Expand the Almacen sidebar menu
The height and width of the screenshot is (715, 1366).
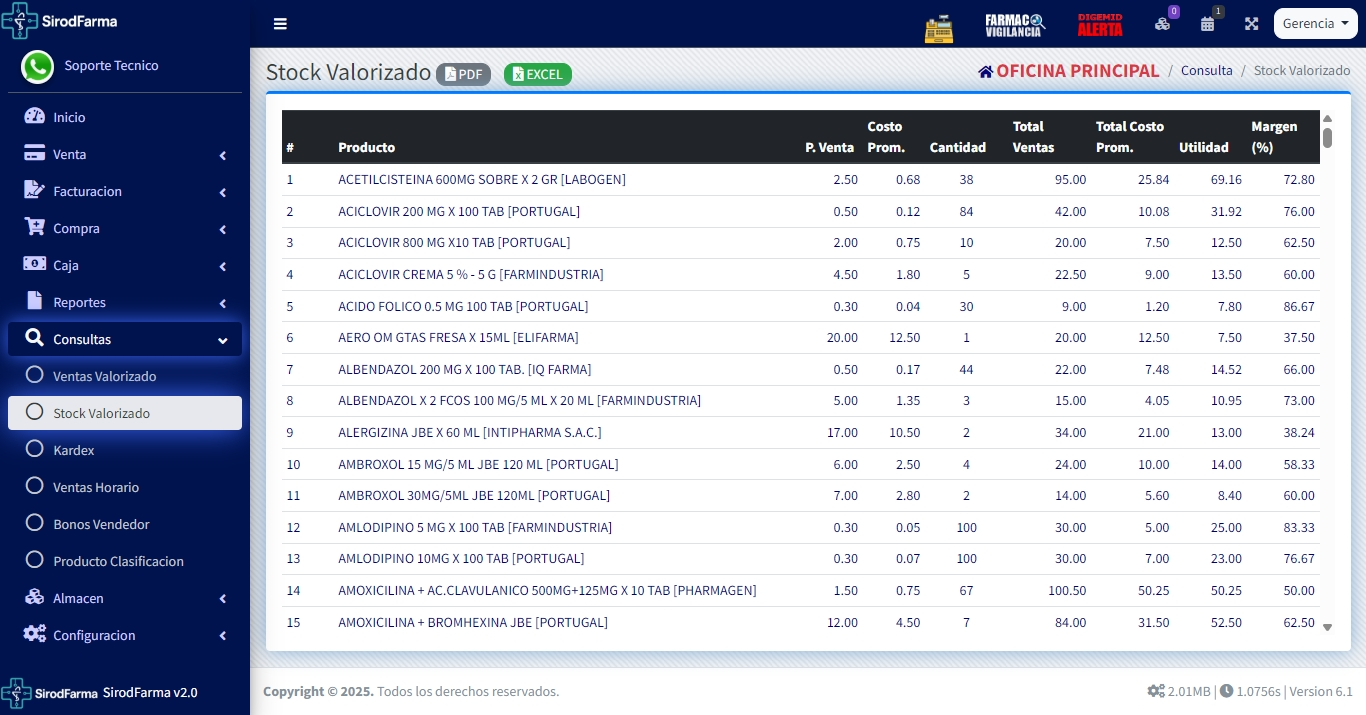pos(125,598)
